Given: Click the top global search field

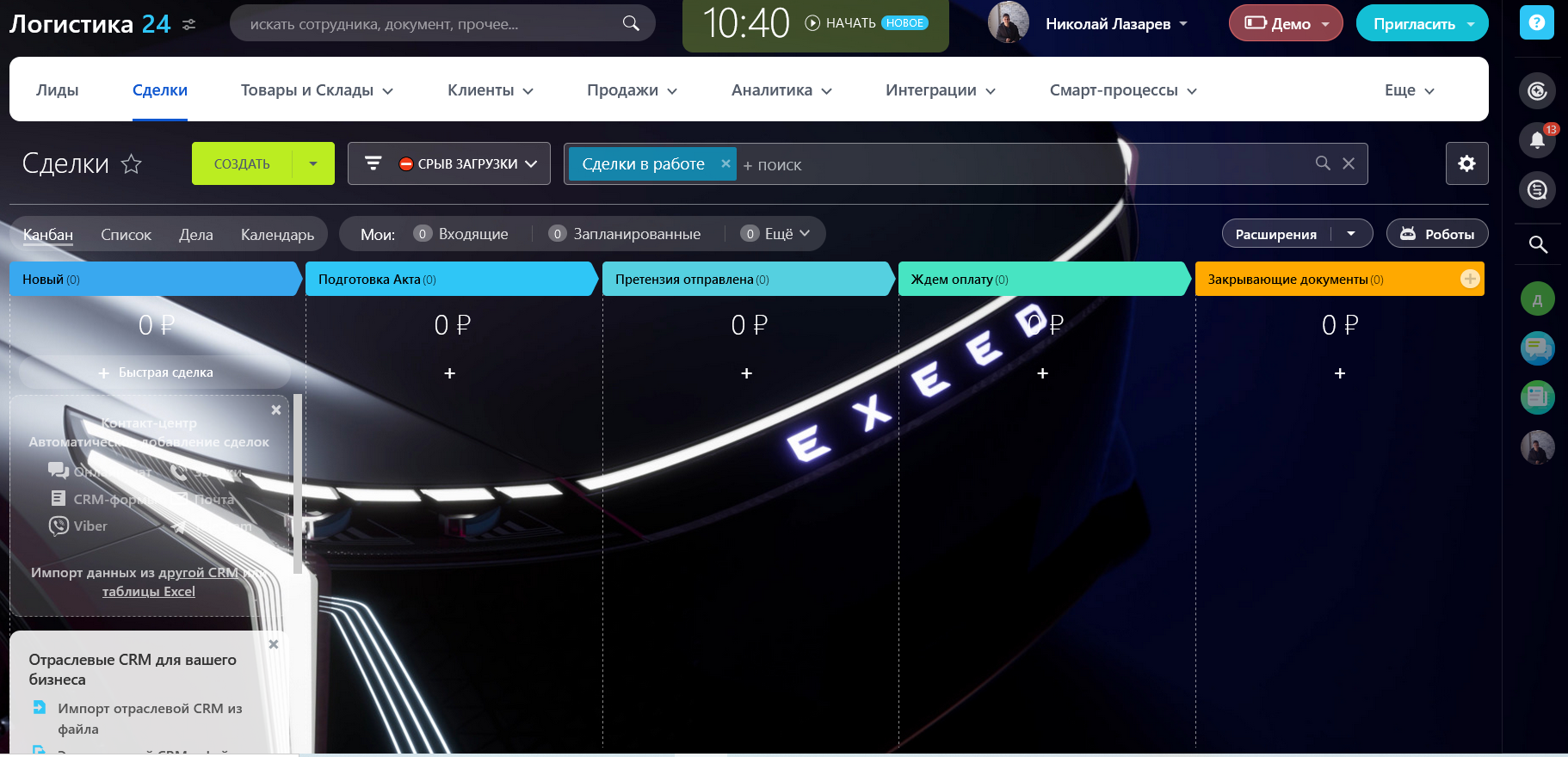Looking at the screenshot, I should point(430,24).
